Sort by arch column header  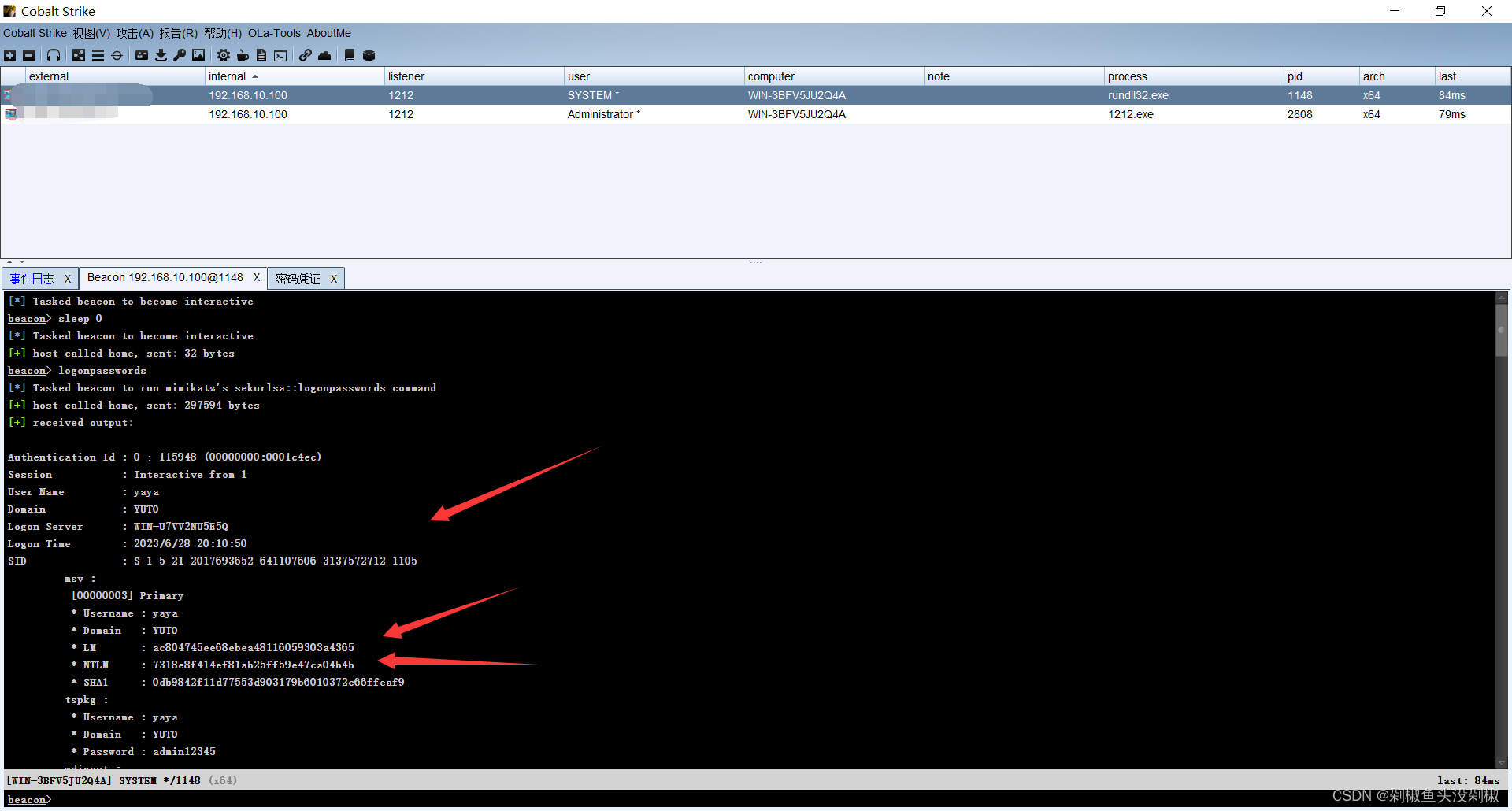1397,76
